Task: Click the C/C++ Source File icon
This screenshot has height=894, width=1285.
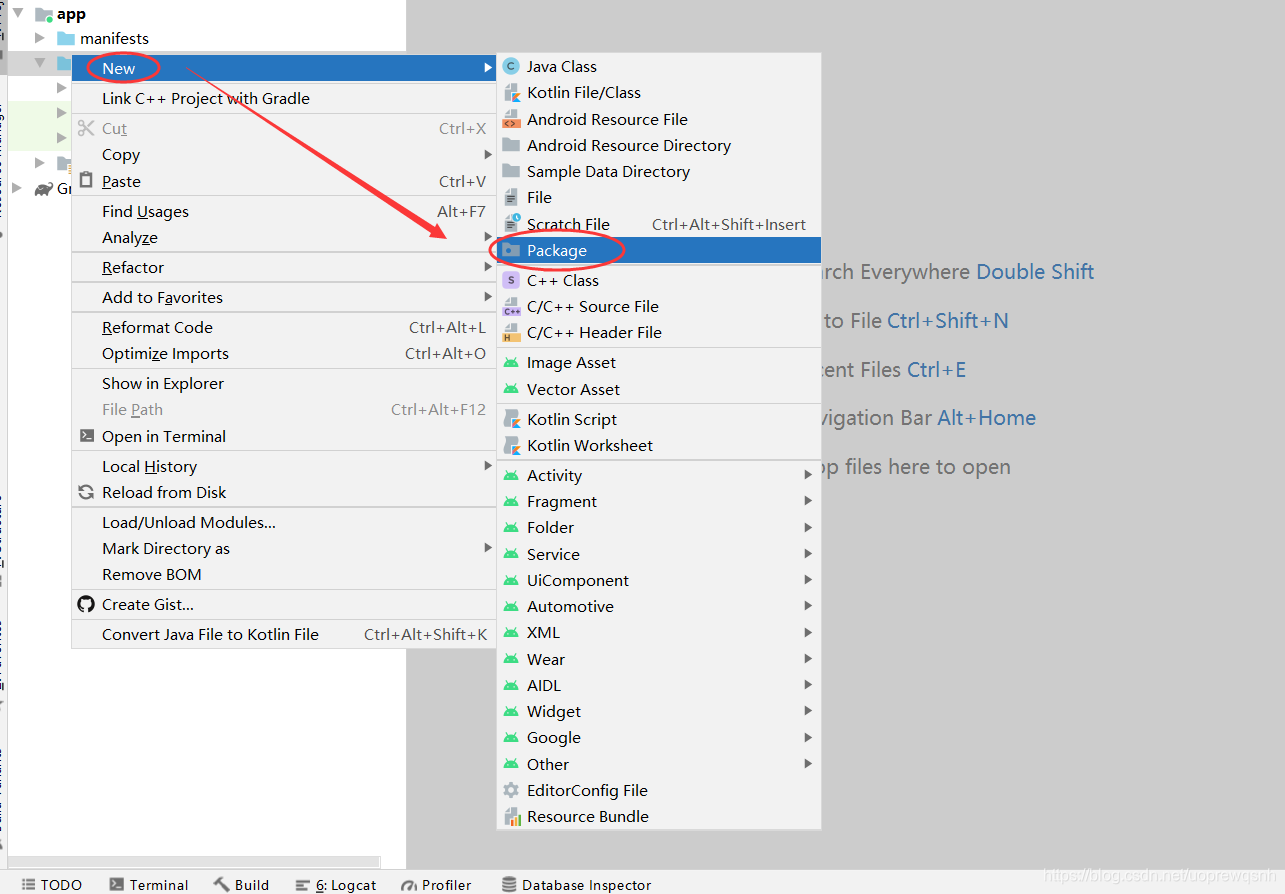Action: coord(511,307)
